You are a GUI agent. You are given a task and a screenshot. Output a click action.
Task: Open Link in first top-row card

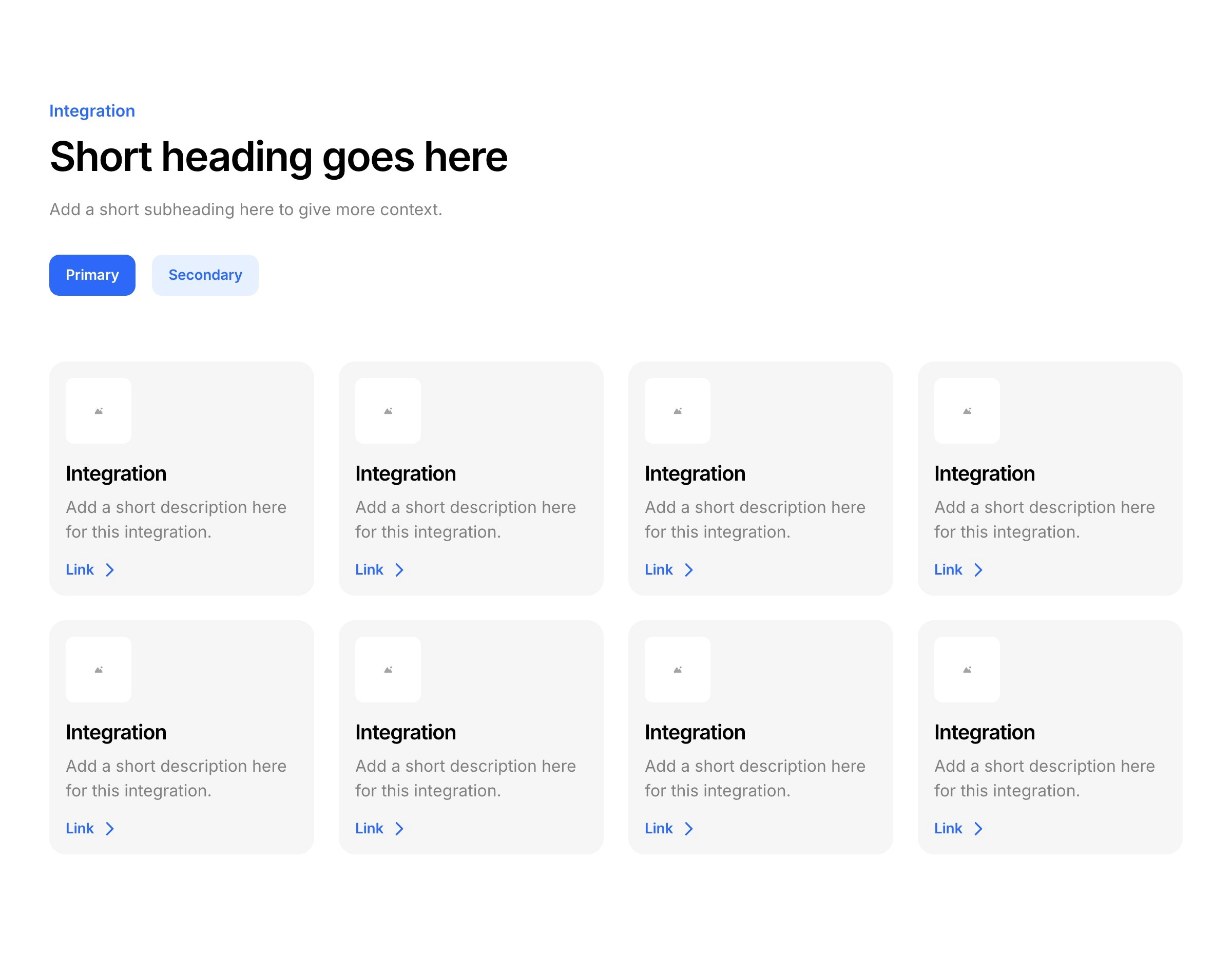[80, 569]
